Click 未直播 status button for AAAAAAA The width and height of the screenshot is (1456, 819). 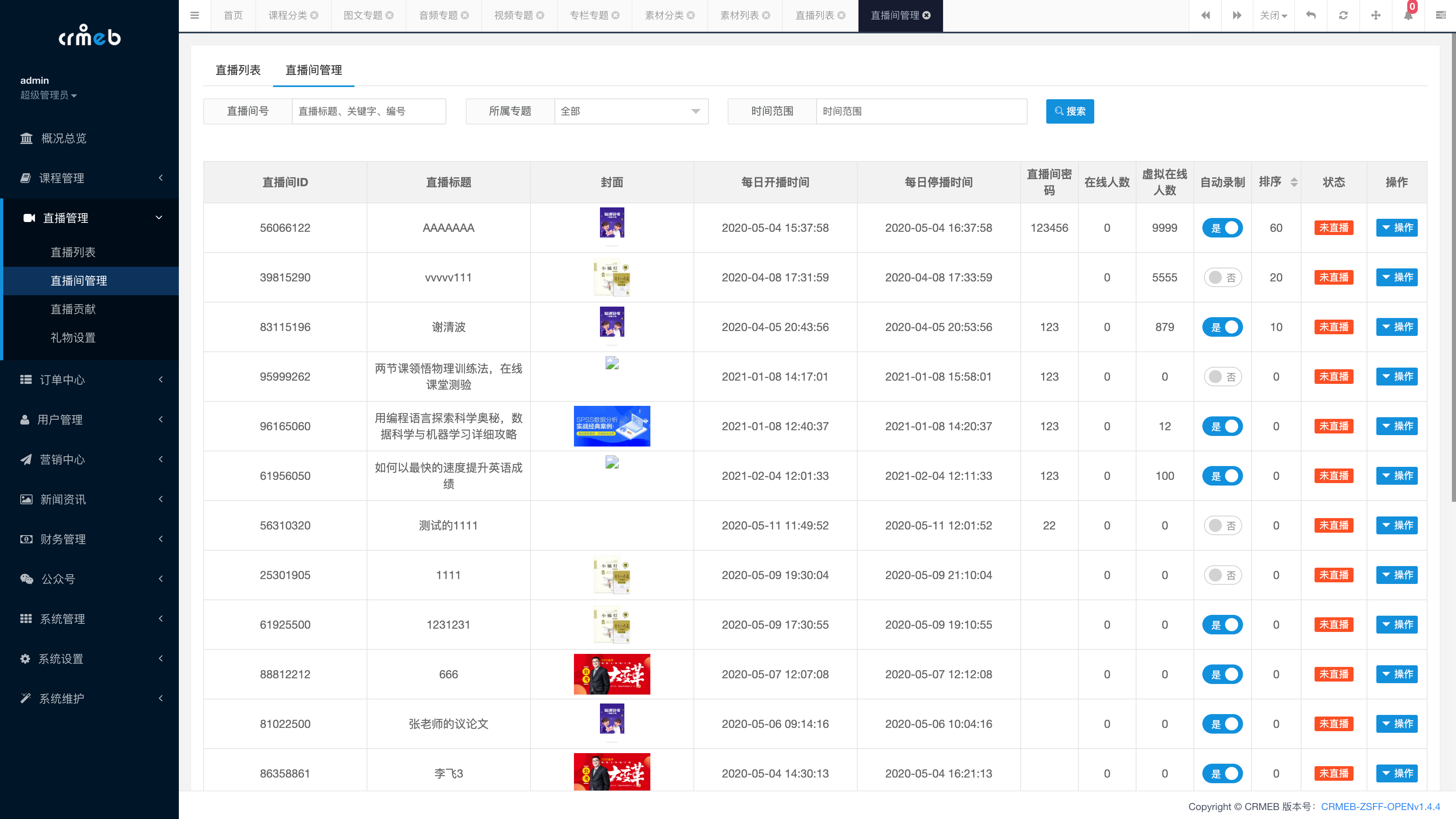1334,228
